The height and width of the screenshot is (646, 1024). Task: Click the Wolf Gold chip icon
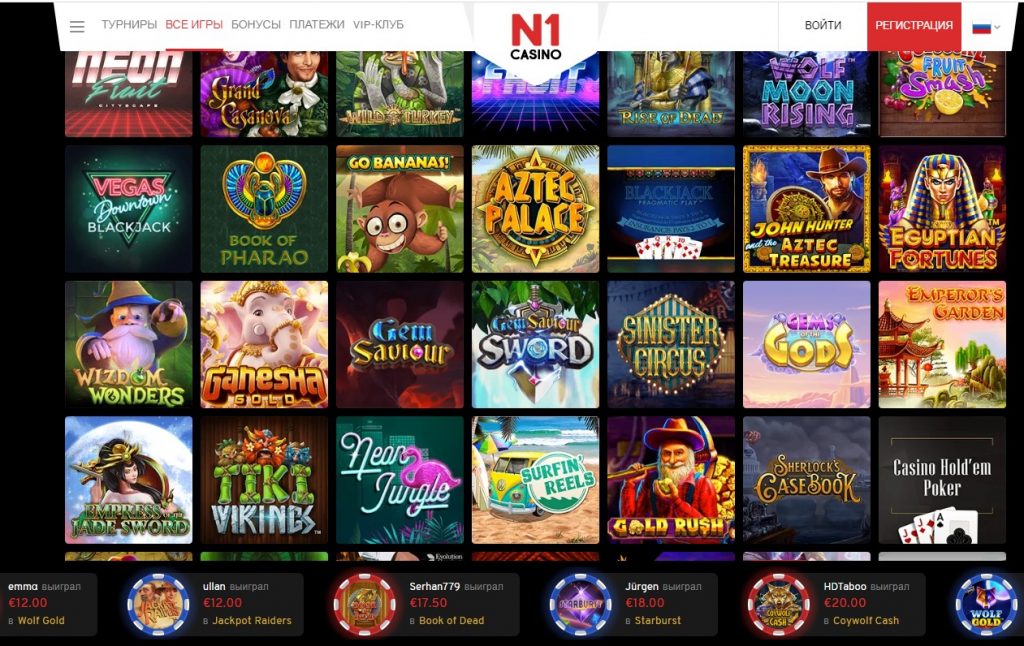click(x=986, y=604)
